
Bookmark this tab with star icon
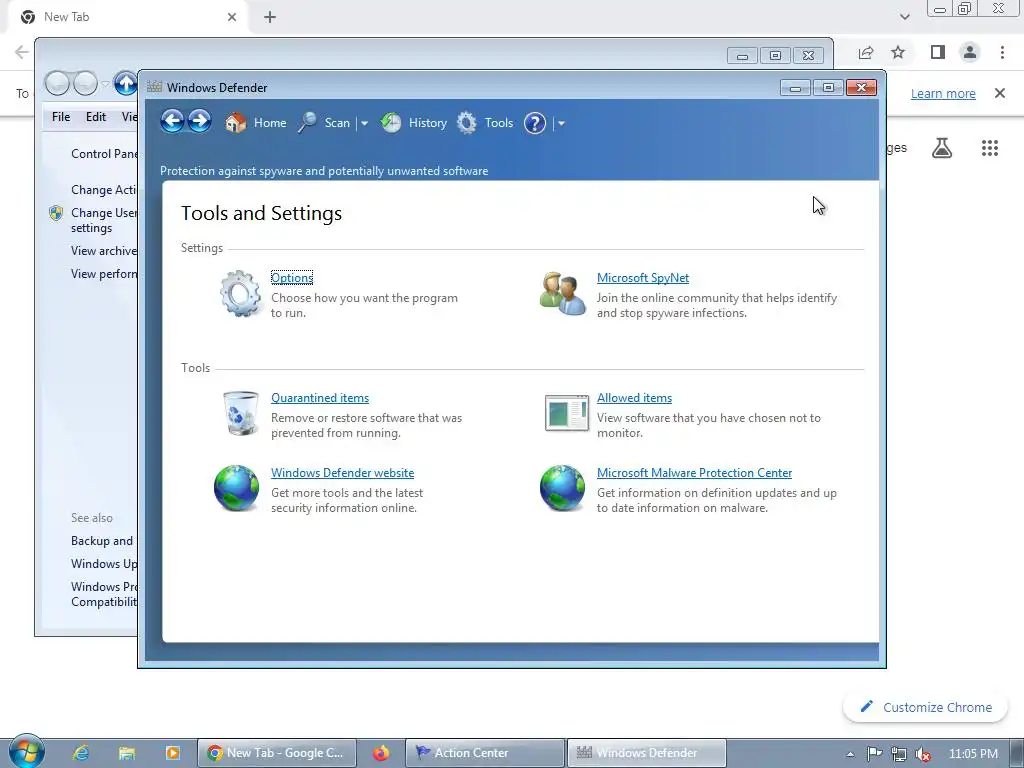coord(898,52)
